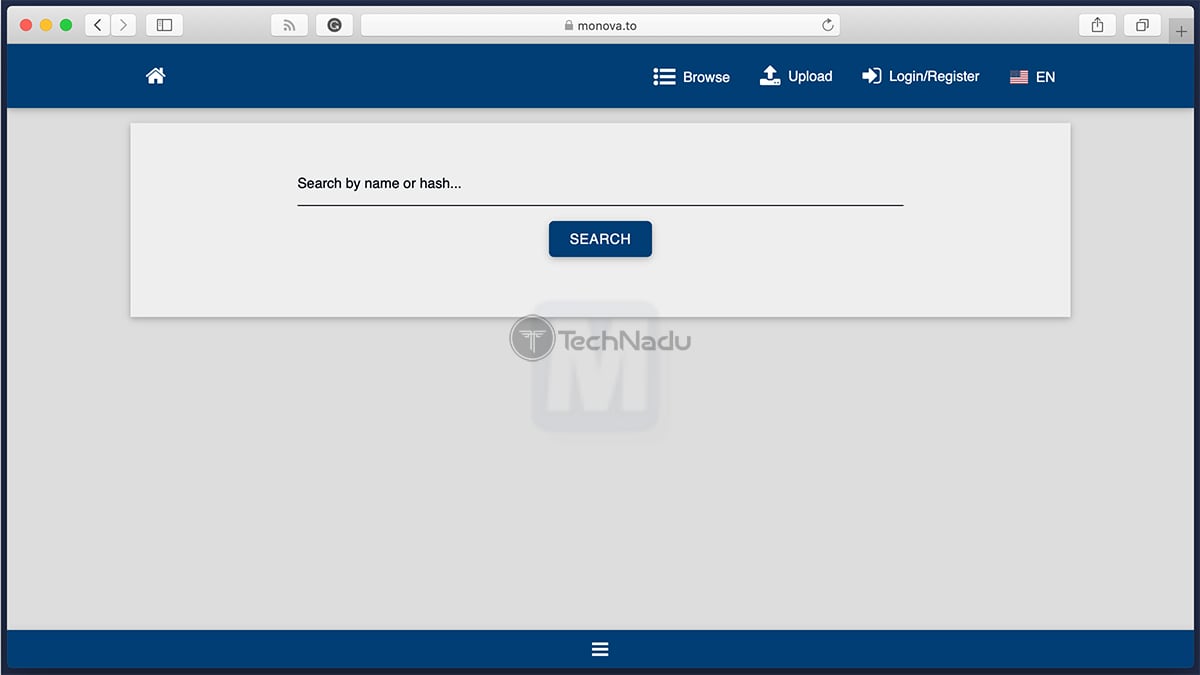Click the green fullscreen window button
Screen dimensions: 1200x675
(66, 25)
